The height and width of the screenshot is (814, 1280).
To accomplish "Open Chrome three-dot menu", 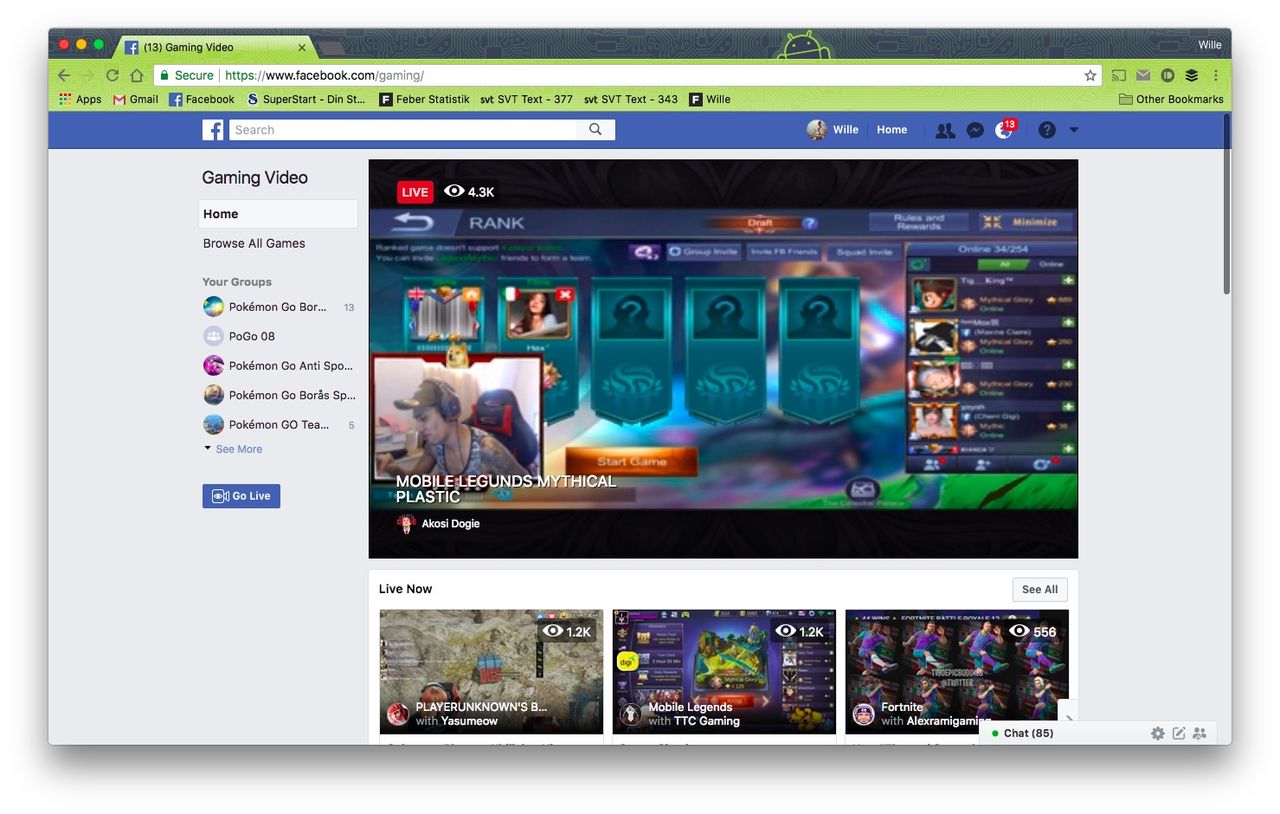I will [x=1216, y=75].
